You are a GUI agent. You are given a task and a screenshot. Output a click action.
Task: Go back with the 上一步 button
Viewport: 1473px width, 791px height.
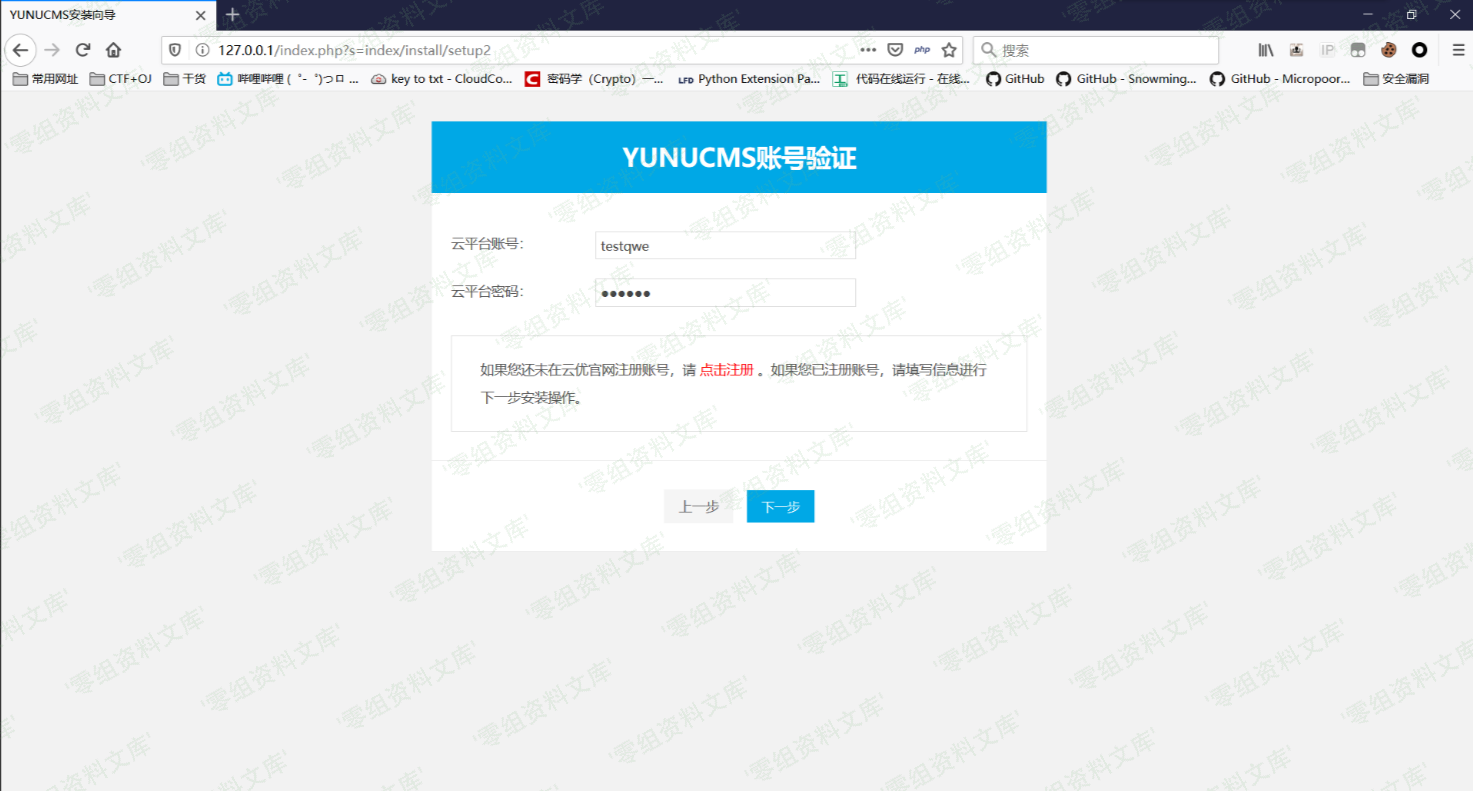[698, 507]
